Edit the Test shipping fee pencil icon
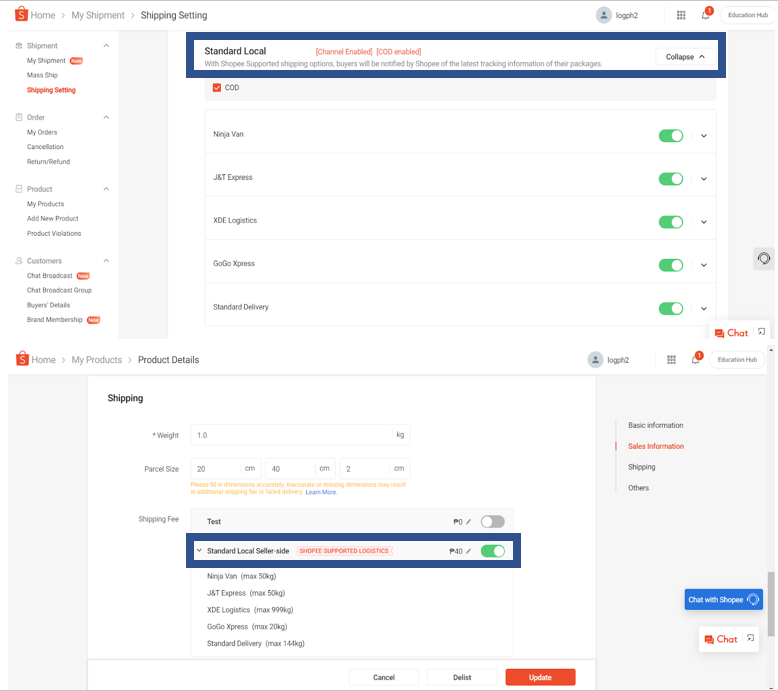 click(x=468, y=521)
